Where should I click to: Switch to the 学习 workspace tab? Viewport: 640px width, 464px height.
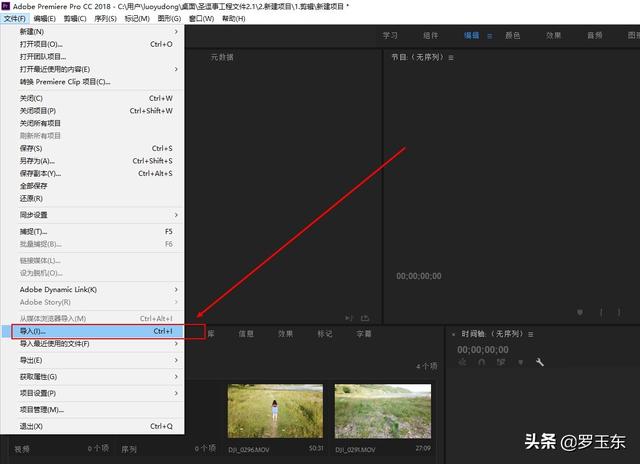390,36
